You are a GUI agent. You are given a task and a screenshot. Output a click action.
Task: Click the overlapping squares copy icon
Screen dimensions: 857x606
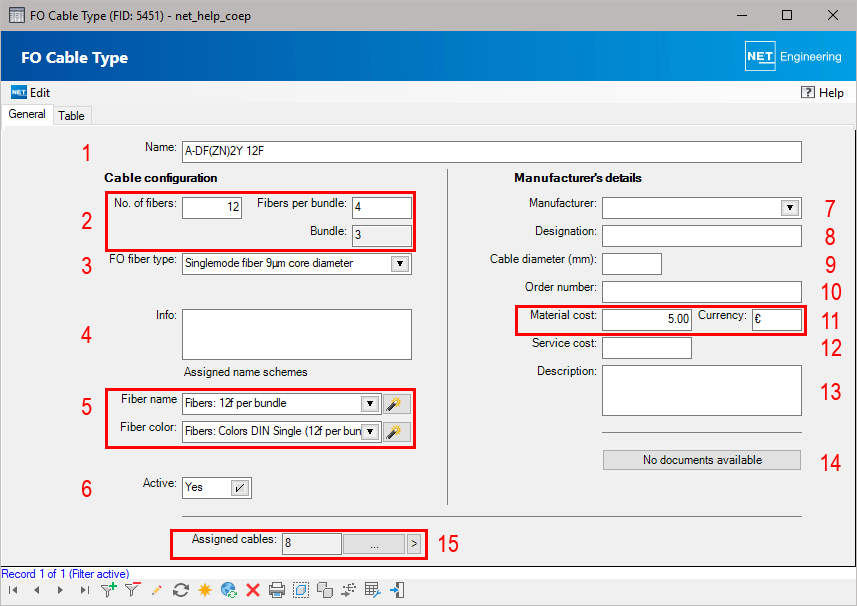click(325, 590)
